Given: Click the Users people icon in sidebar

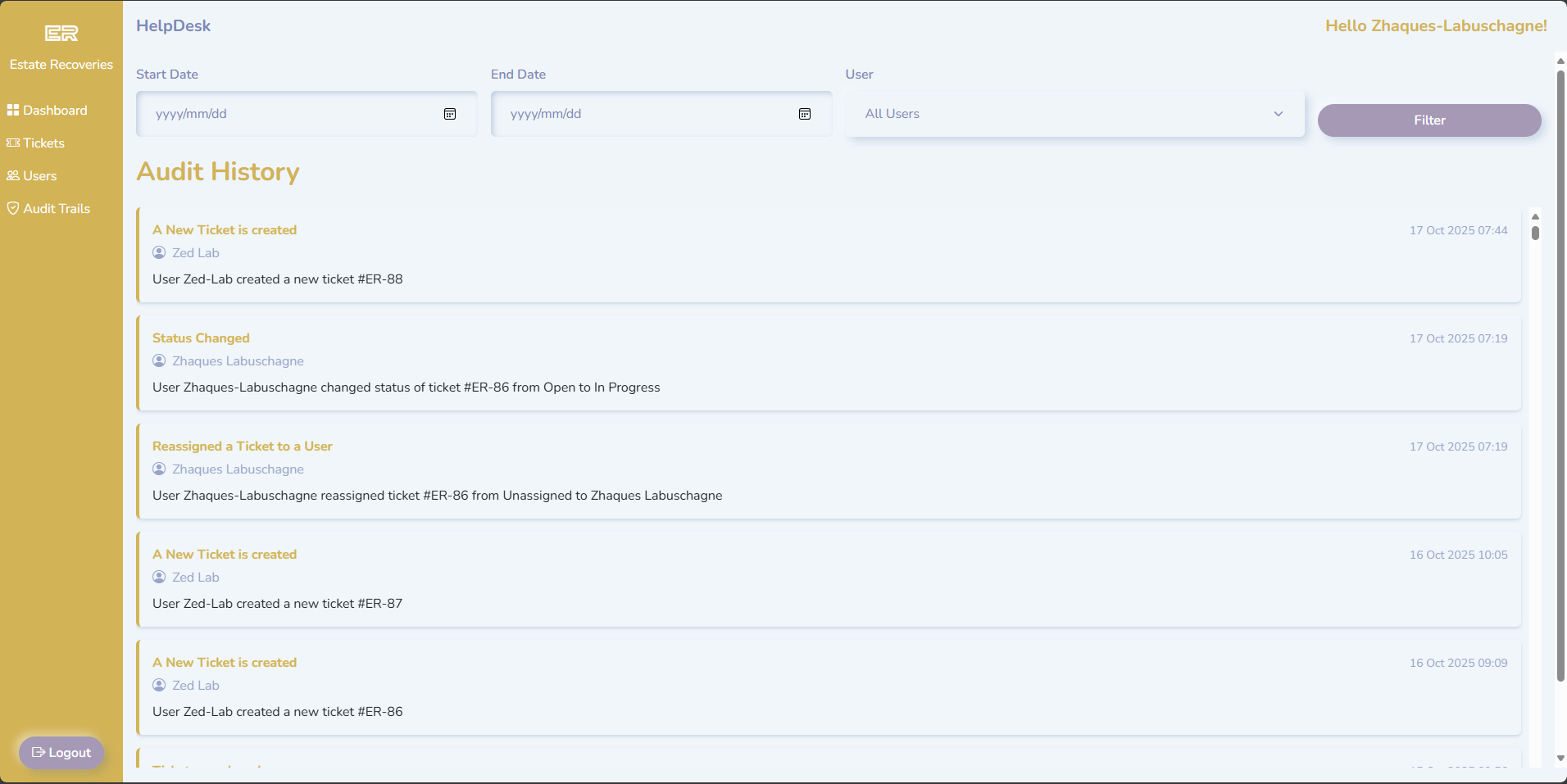Looking at the screenshot, I should 12,174.
